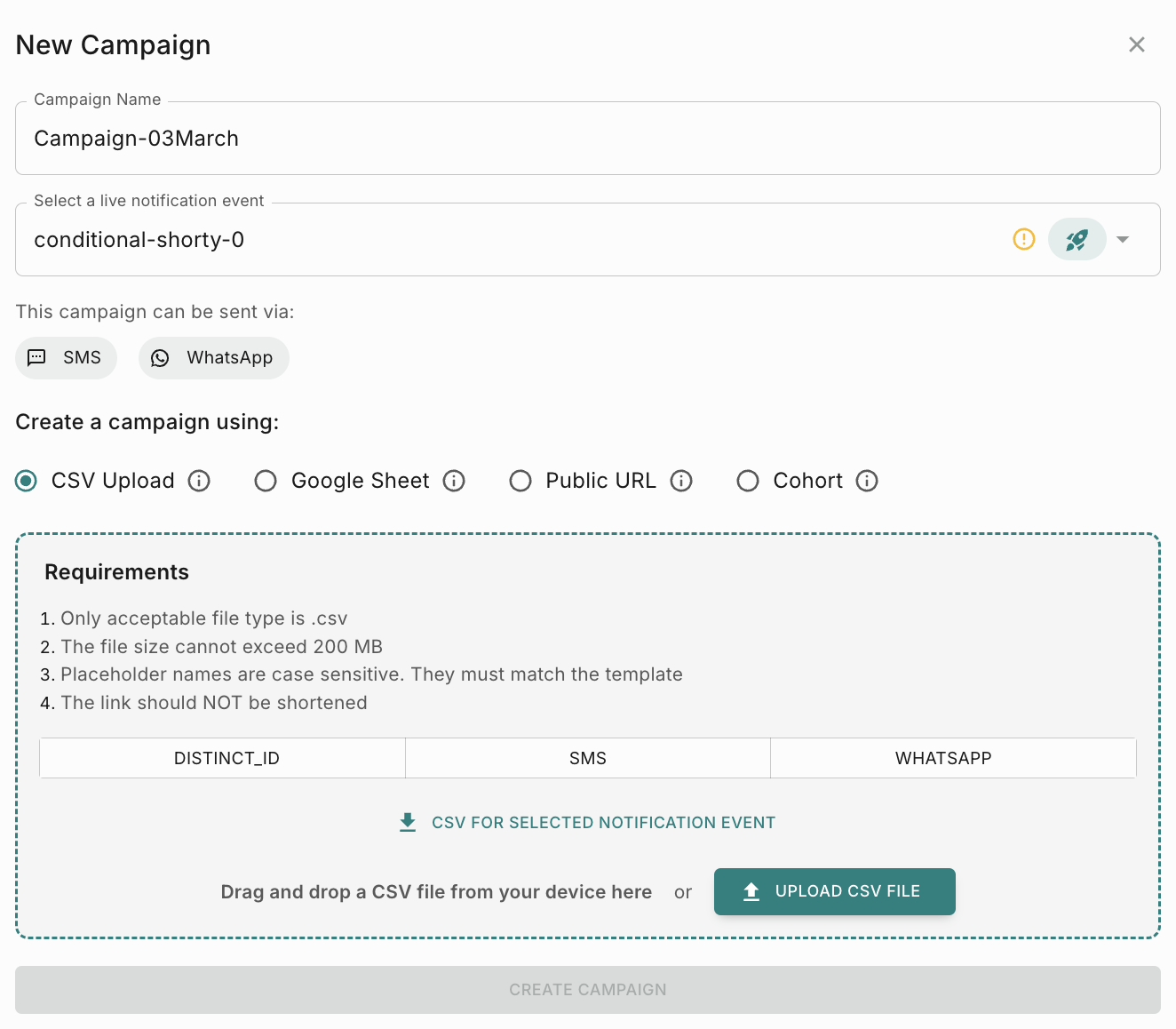This screenshot has width=1176, height=1029.
Task: Click the Create Campaign button
Action: point(587,990)
